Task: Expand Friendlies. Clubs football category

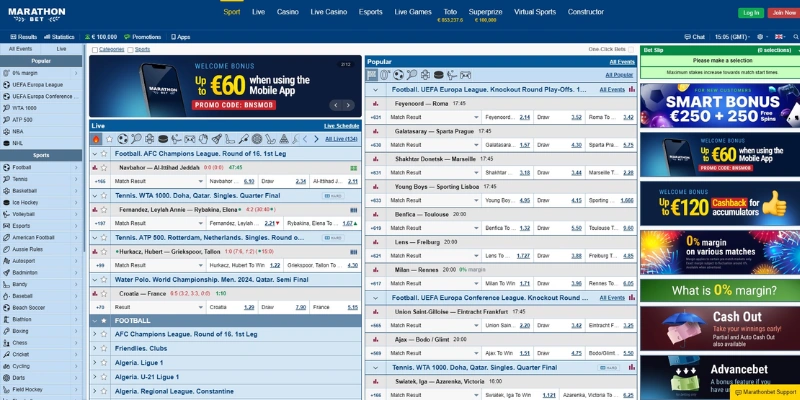Action: 94,348
